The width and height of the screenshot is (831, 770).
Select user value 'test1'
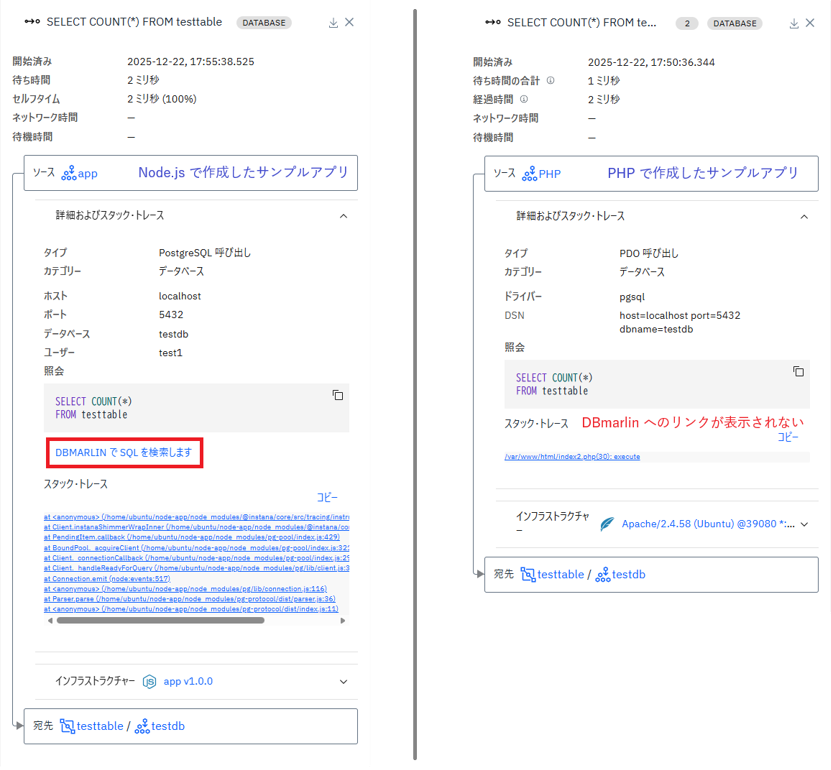click(171, 353)
